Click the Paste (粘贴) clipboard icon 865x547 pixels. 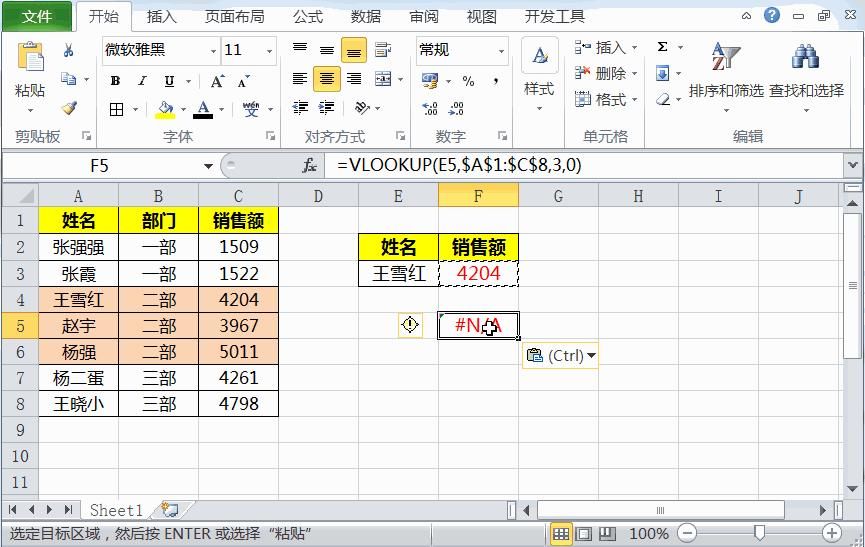[x=30, y=56]
